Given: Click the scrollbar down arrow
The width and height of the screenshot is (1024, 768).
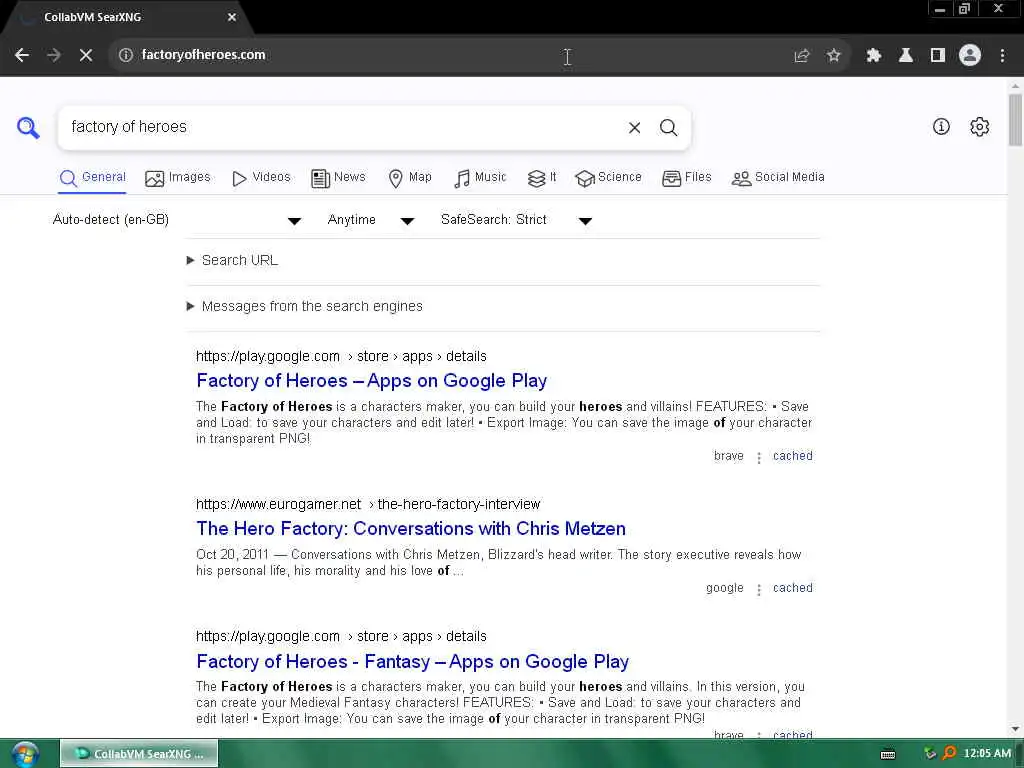Looking at the screenshot, I should click(x=1015, y=729).
